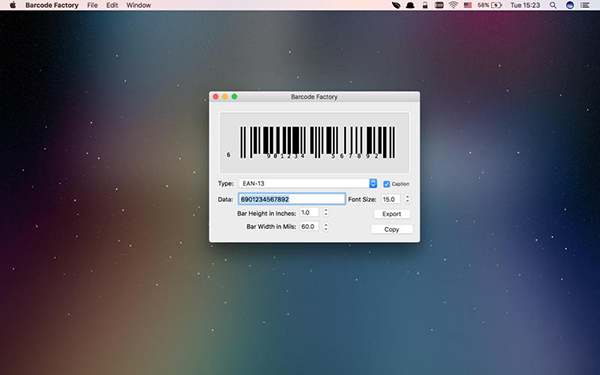
Task: Click the Bar Height in Inches field
Action: click(309, 212)
